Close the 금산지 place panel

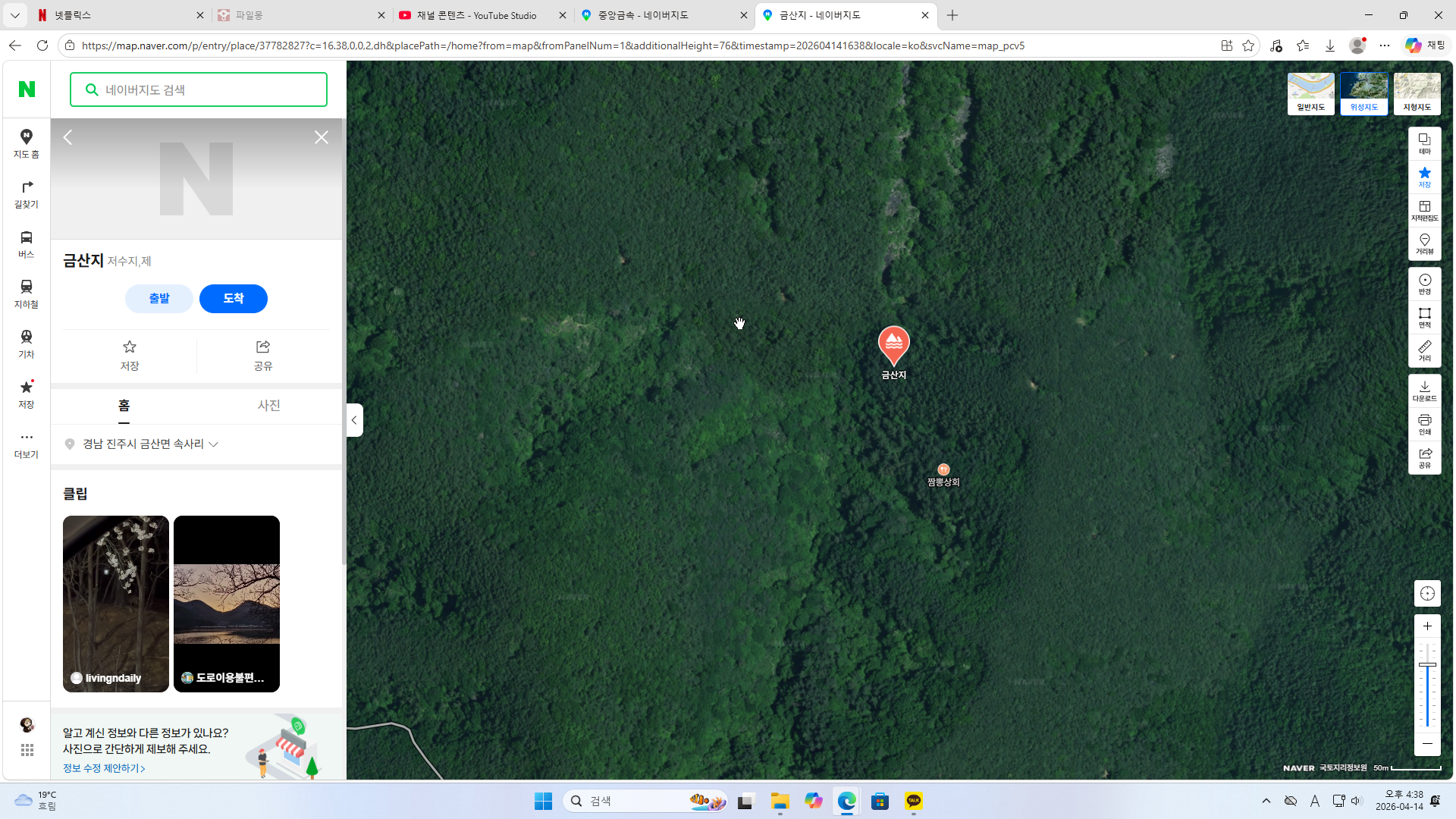click(x=322, y=137)
